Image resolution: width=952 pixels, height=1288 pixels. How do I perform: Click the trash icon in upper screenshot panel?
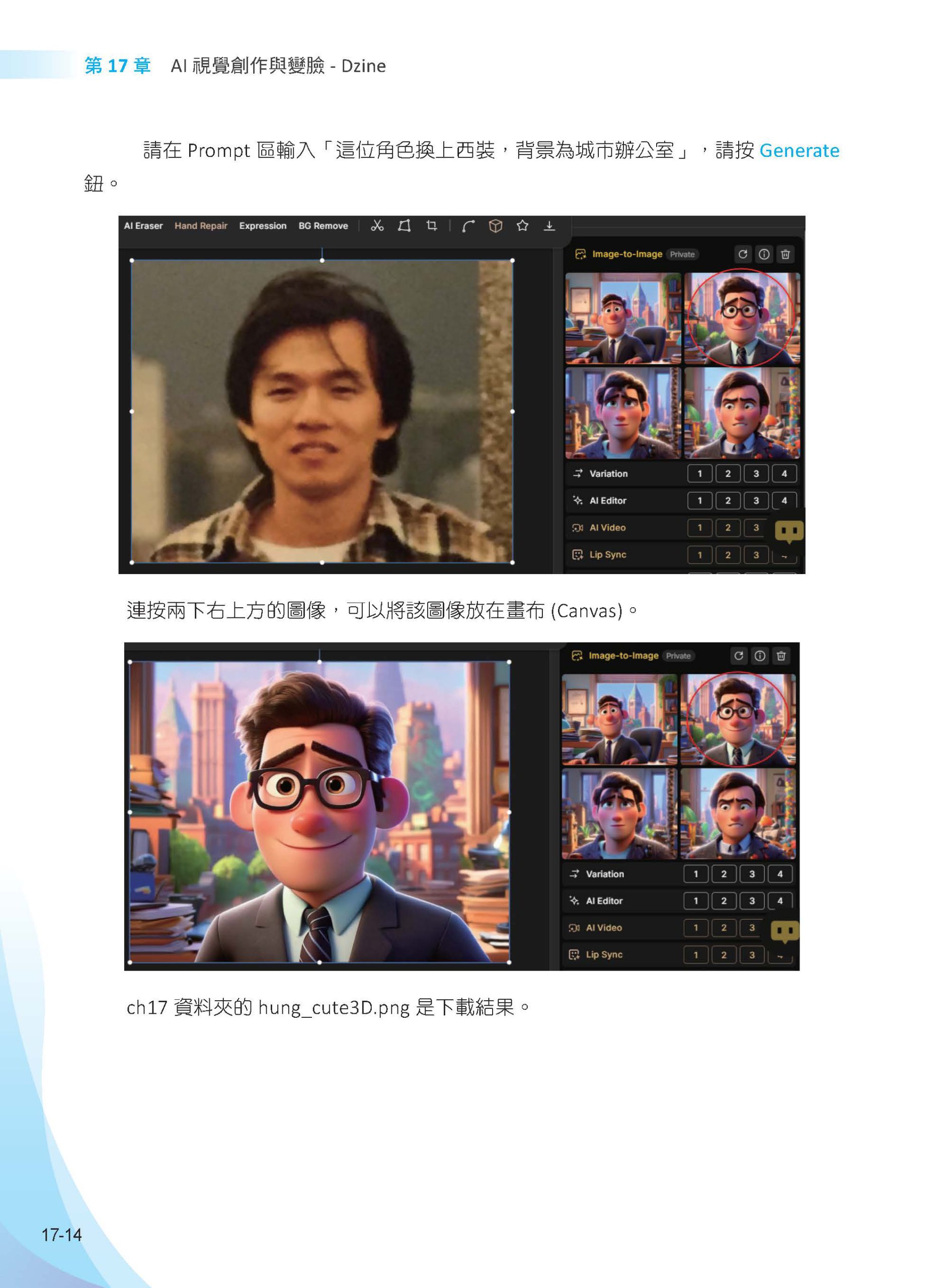(785, 254)
